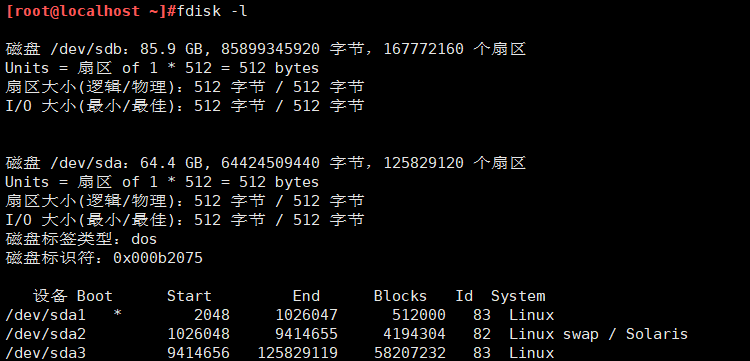Click the 'fdisk -l' command text
This screenshot has height=361, width=750.
212,11
